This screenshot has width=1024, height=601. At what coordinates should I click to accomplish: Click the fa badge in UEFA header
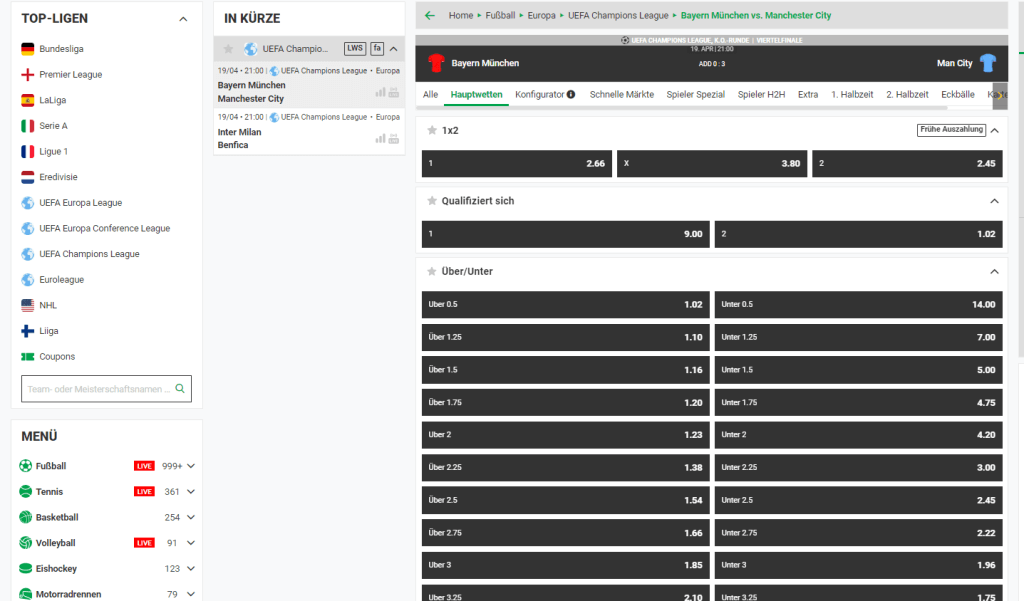click(377, 48)
